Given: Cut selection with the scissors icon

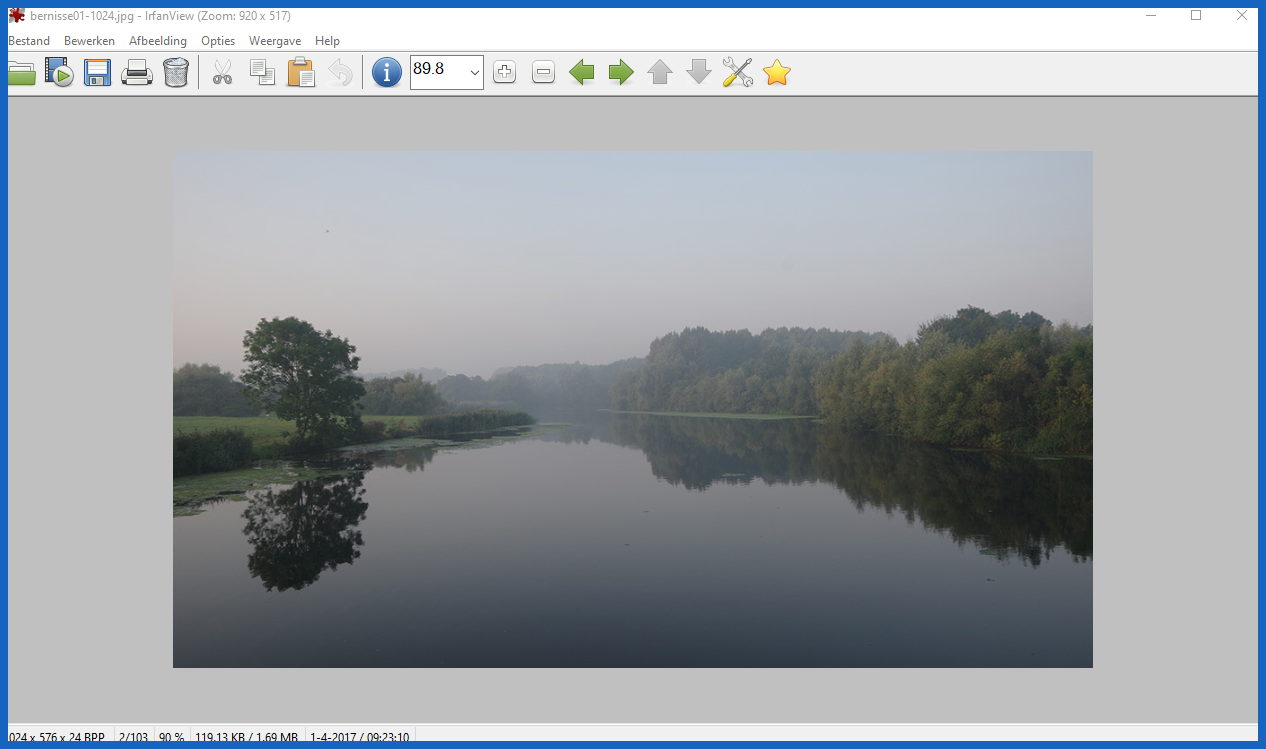Looking at the screenshot, I should 222,73.
